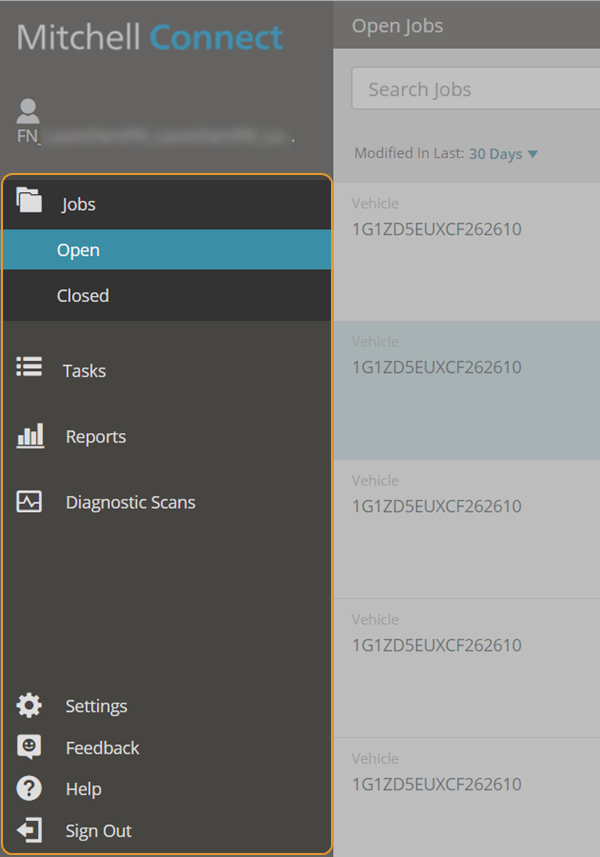Click the Modified In Last label

coord(409,153)
